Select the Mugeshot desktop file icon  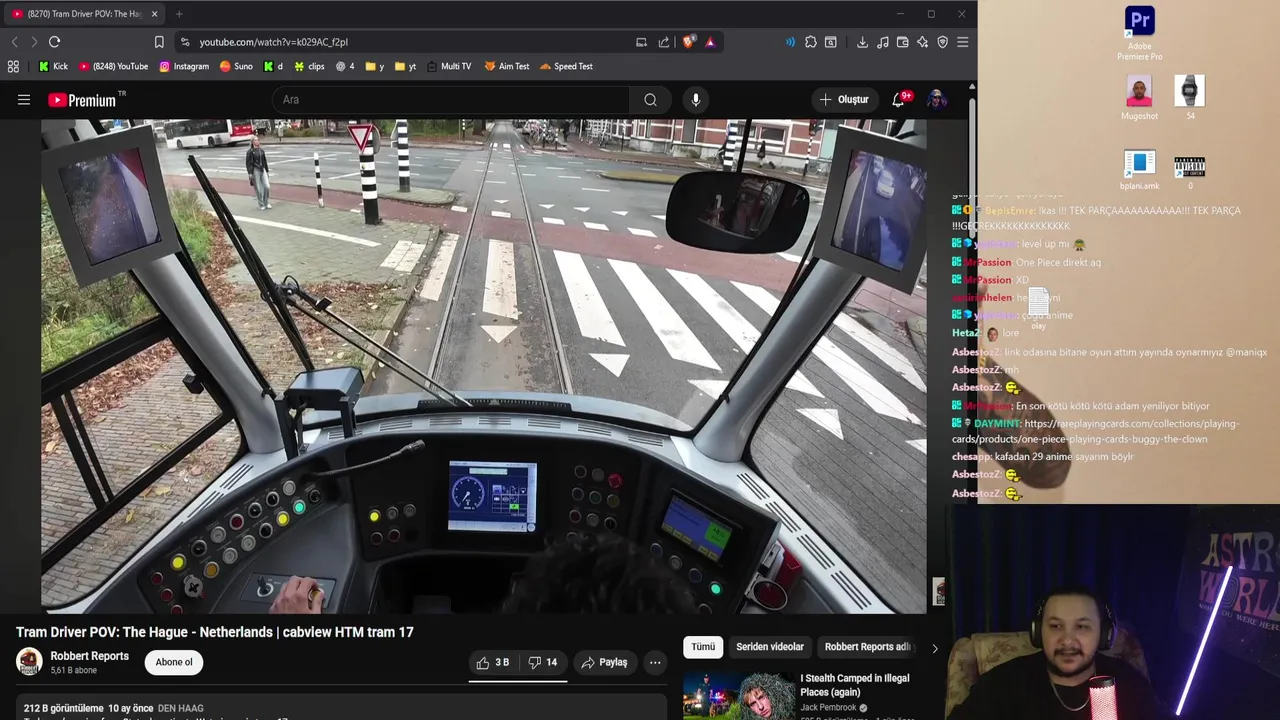[1139, 98]
